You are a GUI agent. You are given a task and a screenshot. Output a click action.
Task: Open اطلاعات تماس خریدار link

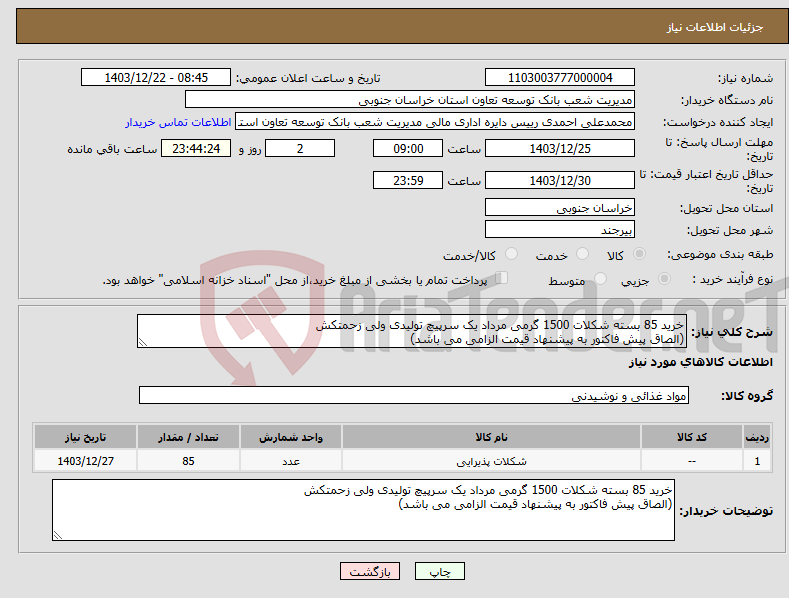pos(178,122)
